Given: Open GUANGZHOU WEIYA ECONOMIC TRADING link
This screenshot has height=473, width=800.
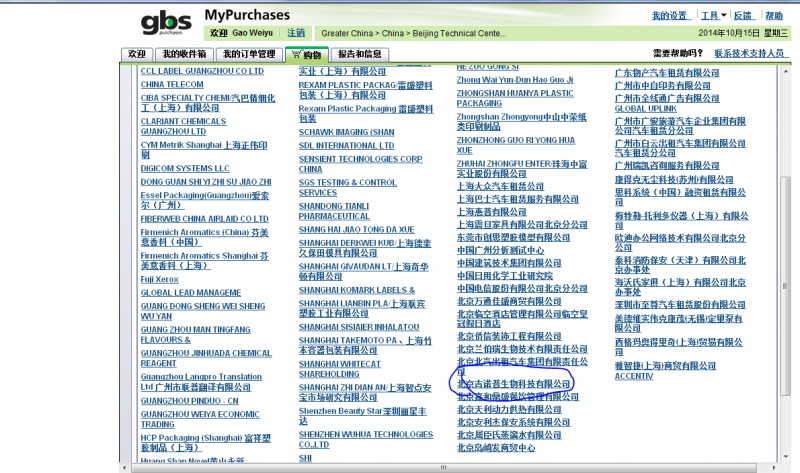Looking at the screenshot, I should [200, 419].
